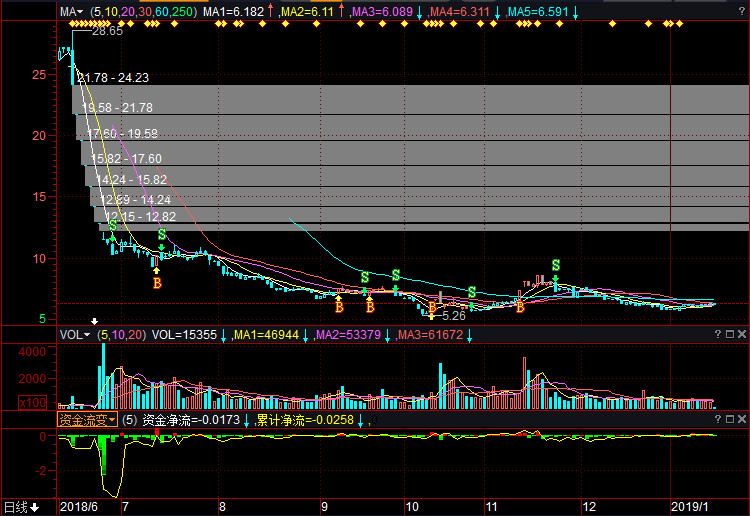Close the VOL indicator panel

coord(741,335)
